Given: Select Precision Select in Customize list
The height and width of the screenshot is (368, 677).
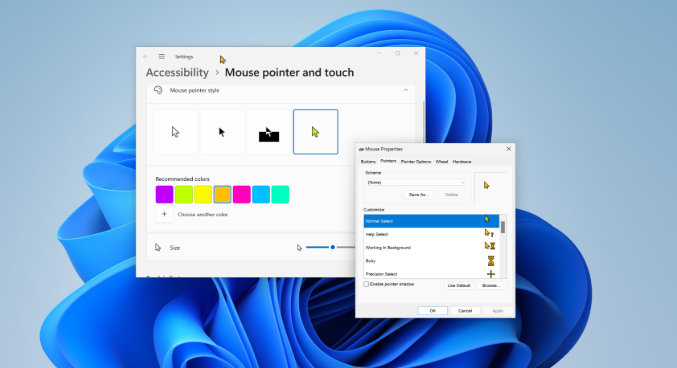Looking at the screenshot, I should coord(431,274).
